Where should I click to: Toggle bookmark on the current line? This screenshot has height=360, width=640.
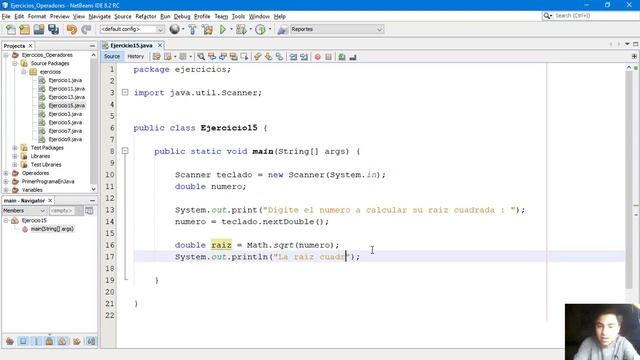pyautogui.click(x=279, y=57)
